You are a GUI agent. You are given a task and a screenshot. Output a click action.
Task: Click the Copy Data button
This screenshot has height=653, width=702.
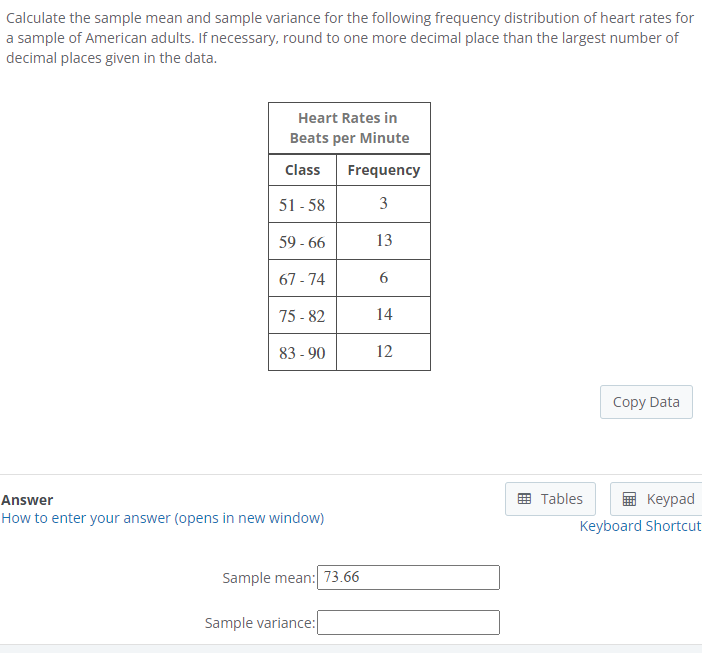tap(646, 402)
